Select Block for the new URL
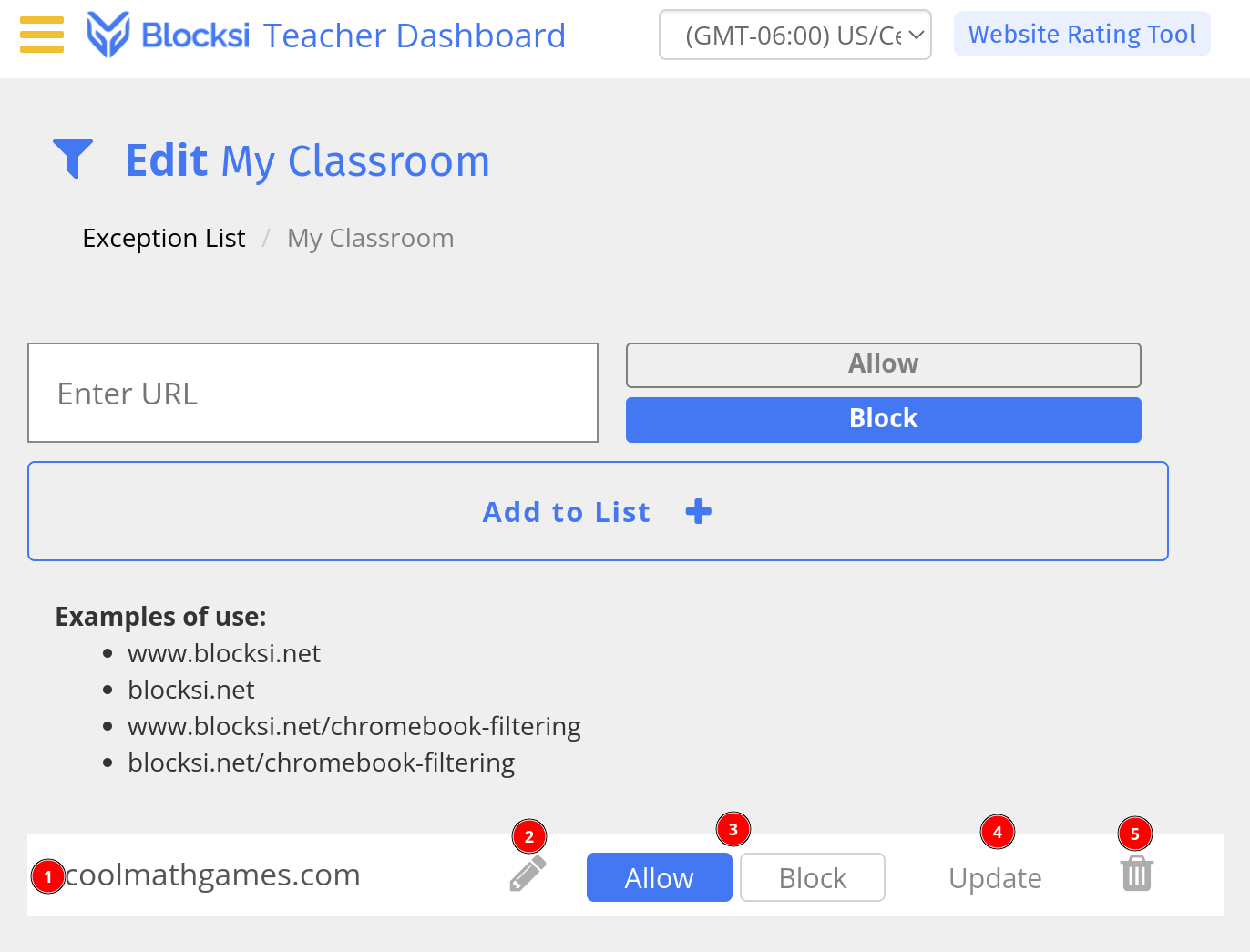The image size is (1250, 952). (x=883, y=419)
